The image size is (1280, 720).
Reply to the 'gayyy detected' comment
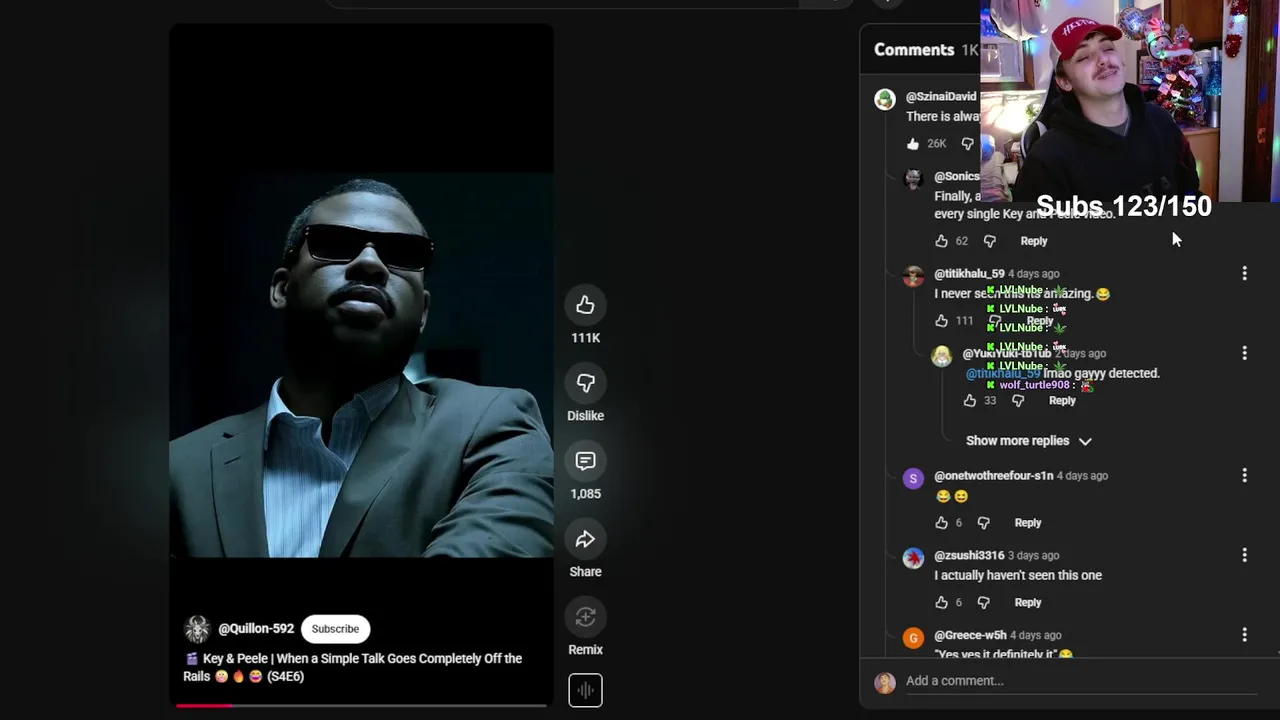point(1062,401)
